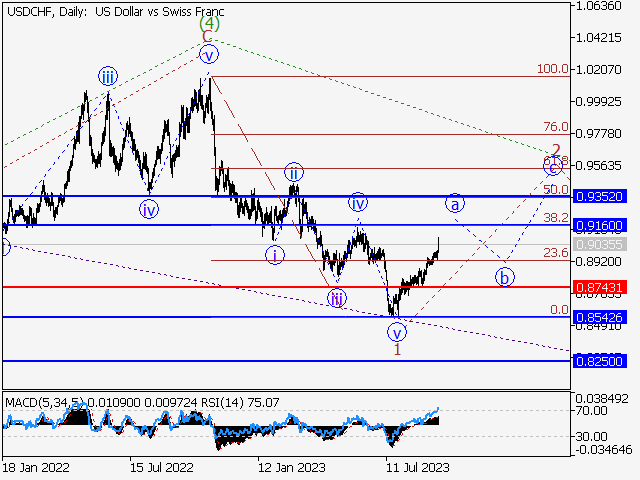Select the Fibonacci 0.0 level label

pyautogui.click(x=559, y=310)
